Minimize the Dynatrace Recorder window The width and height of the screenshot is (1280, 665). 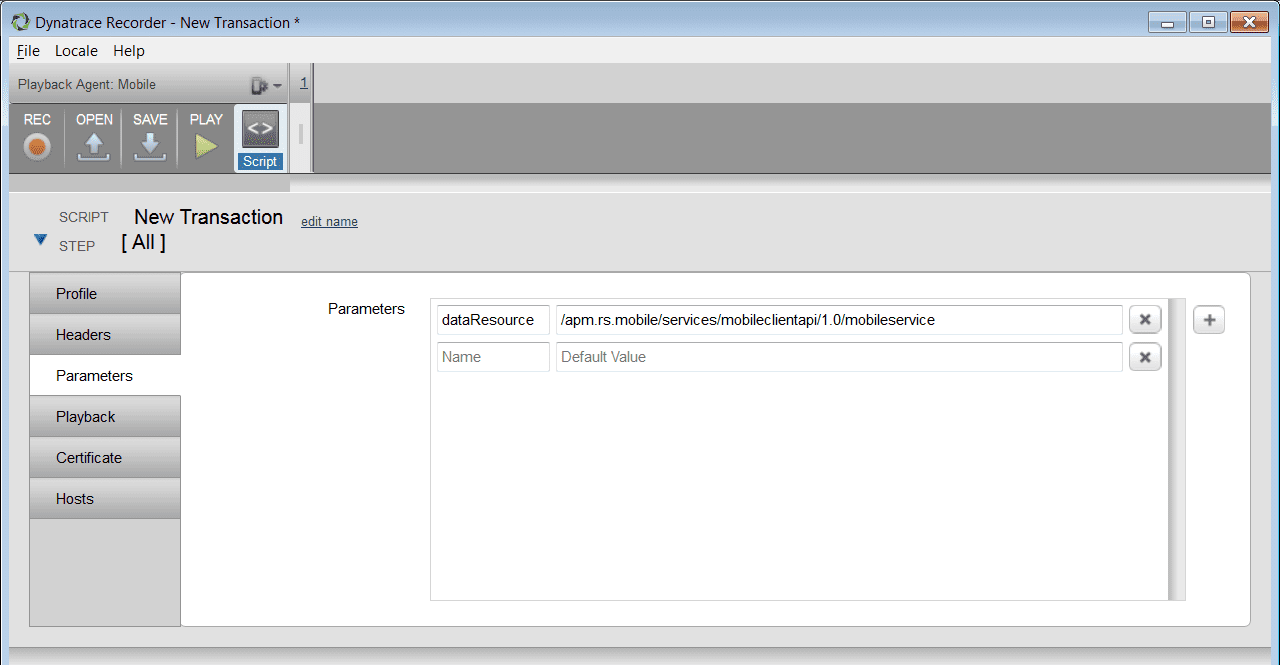click(x=1166, y=22)
